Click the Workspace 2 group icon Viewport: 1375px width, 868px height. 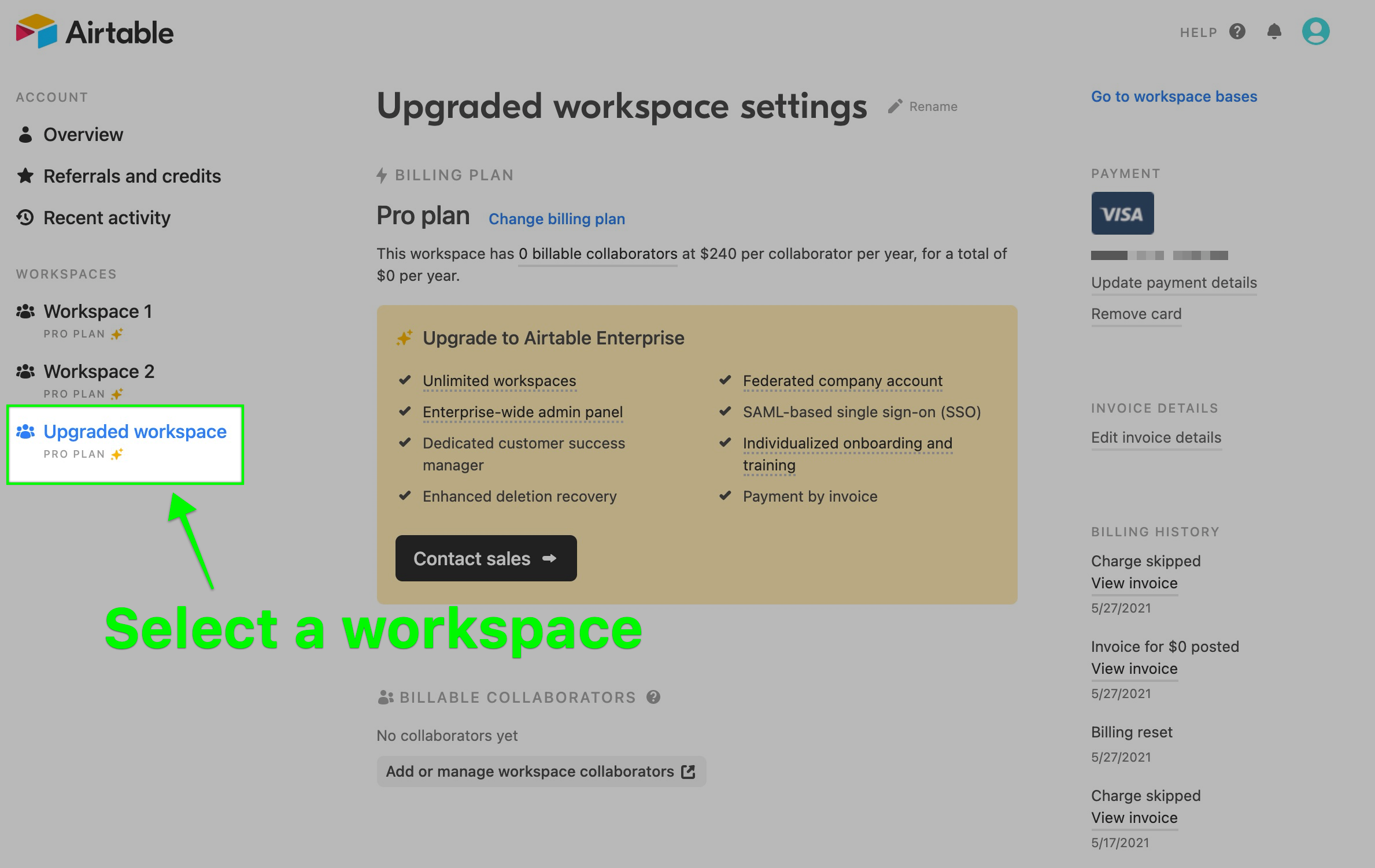25,372
